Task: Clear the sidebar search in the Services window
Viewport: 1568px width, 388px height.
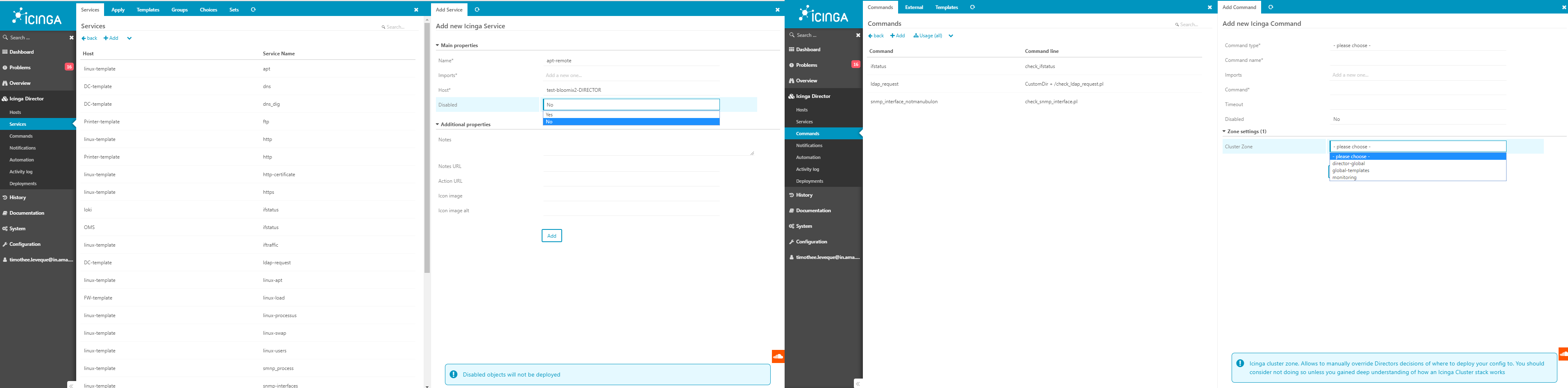Action: click(71, 38)
